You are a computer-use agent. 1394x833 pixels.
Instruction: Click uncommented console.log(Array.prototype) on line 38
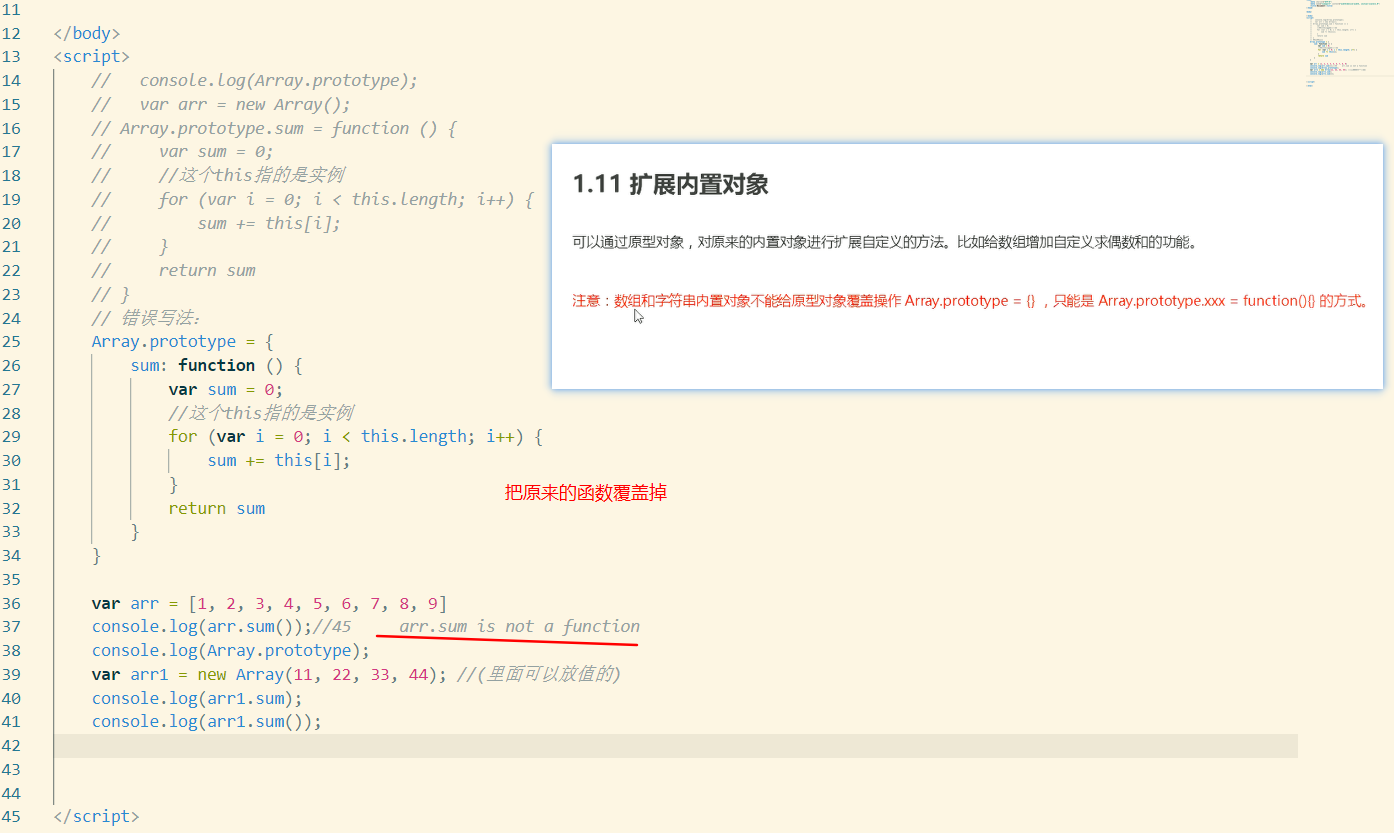click(231, 651)
